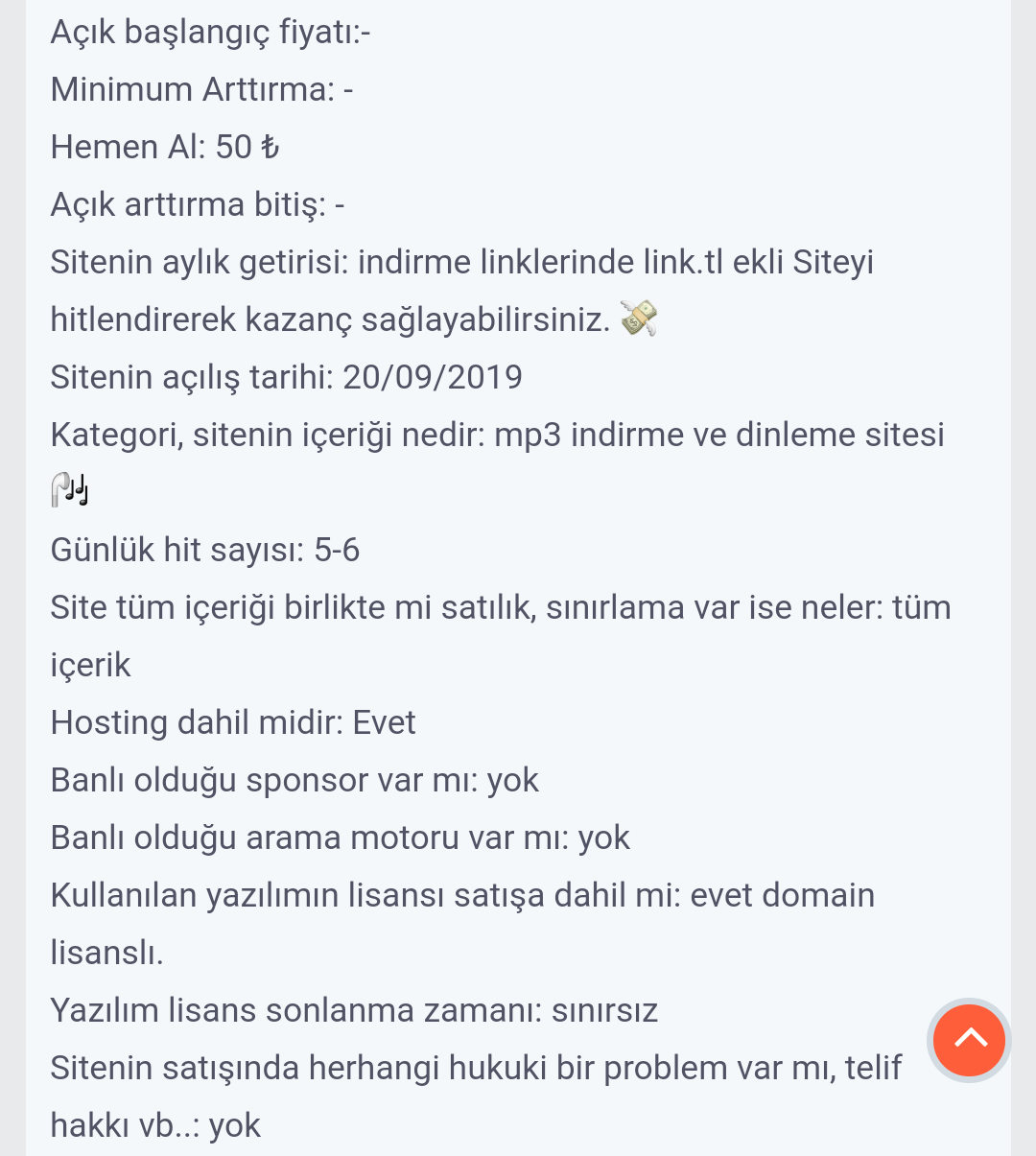Click 'Kullanılan yazılımın lisansı' line
The width and height of the screenshot is (1036, 1156).
(x=463, y=895)
